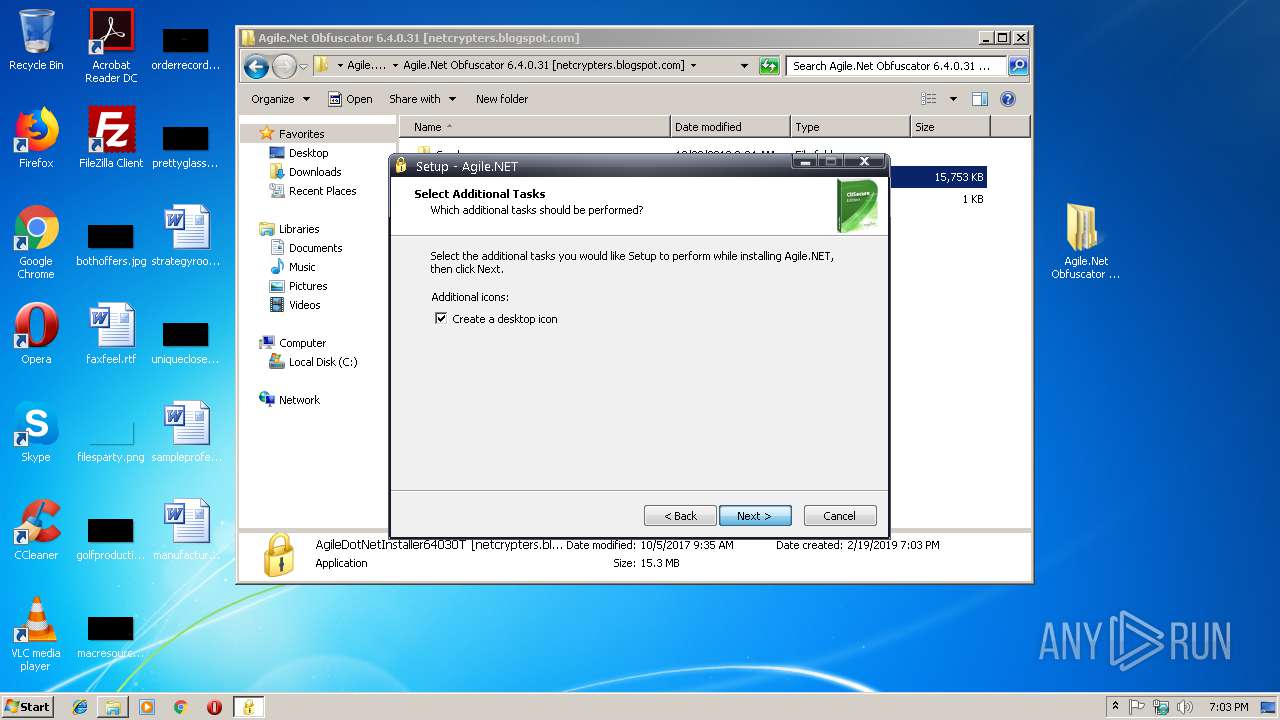Image resolution: width=1280 pixels, height=720 pixels.
Task: Open Chrome from taskbar
Action: click(181, 707)
